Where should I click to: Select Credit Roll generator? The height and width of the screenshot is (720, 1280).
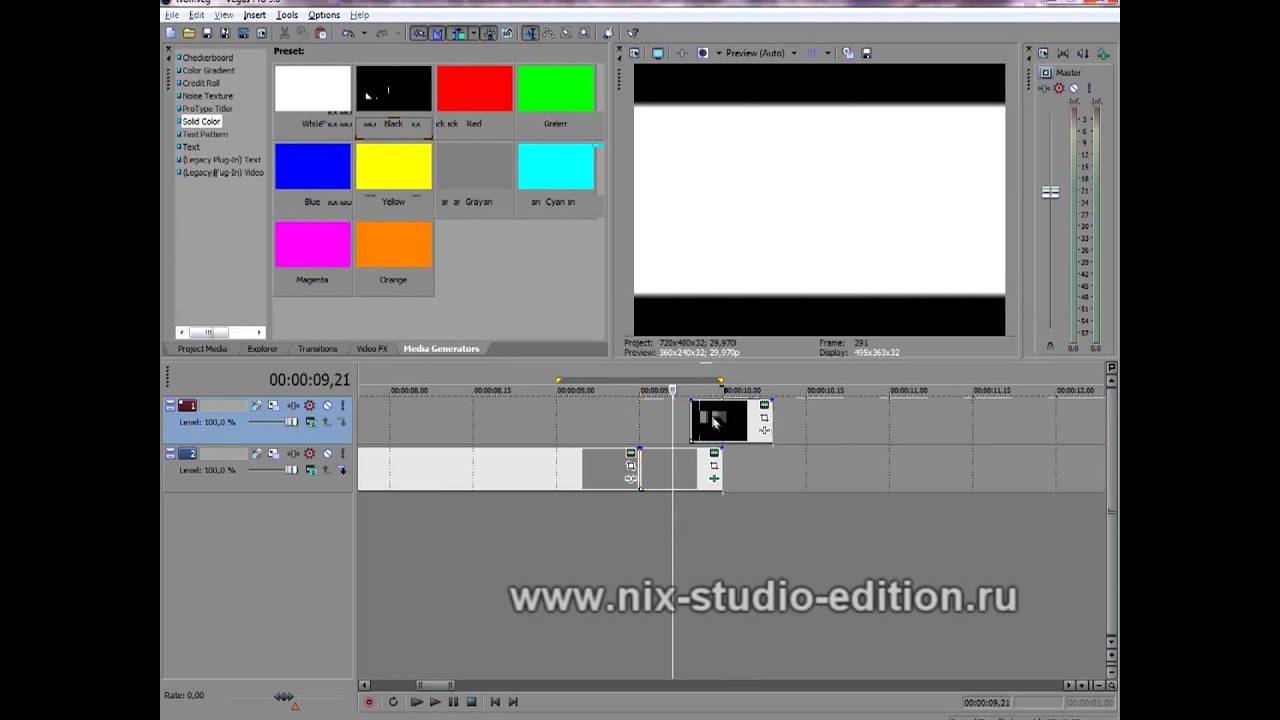tap(200, 83)
